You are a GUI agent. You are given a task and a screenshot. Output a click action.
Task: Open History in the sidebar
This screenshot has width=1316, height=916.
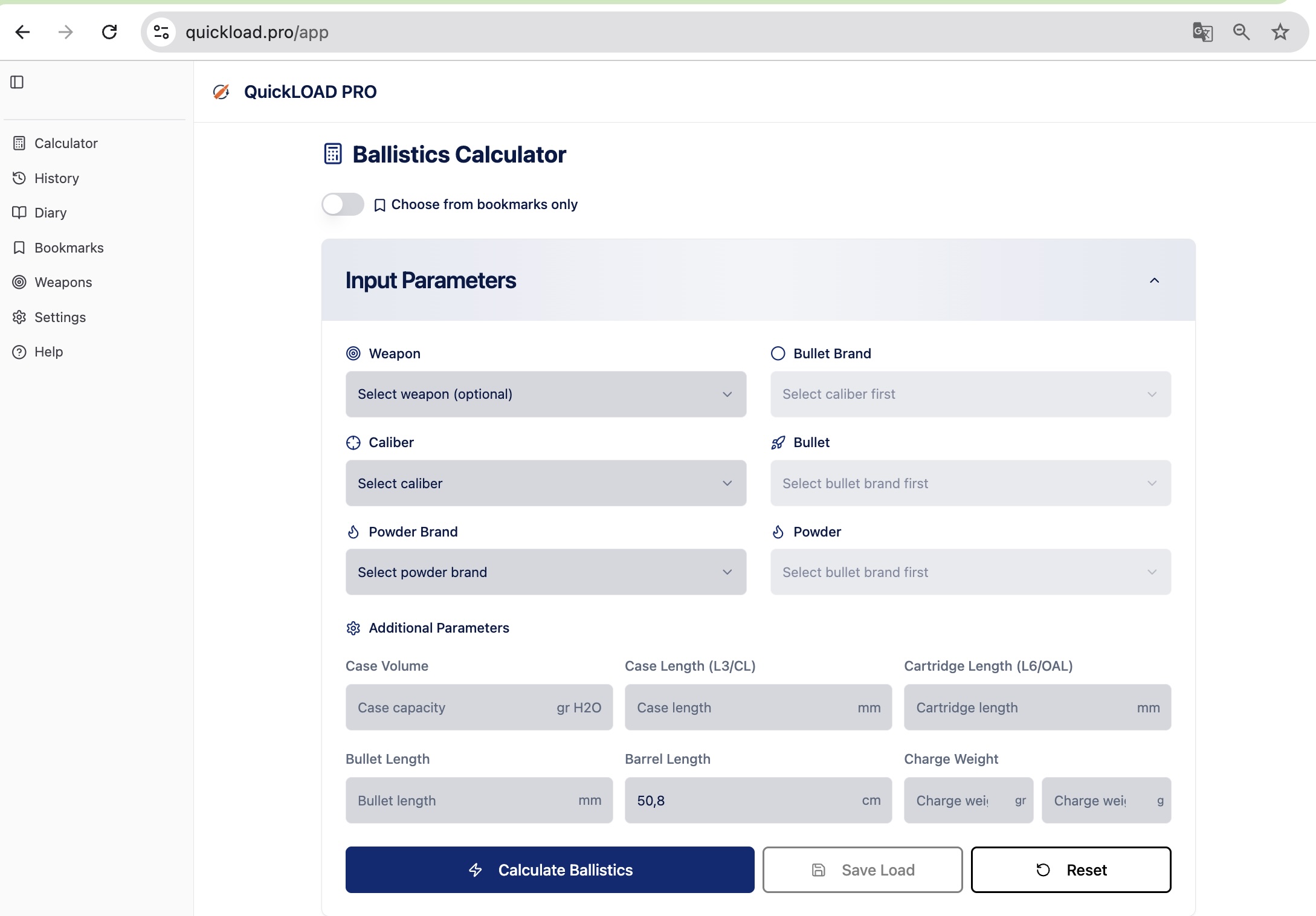(56, 178)
